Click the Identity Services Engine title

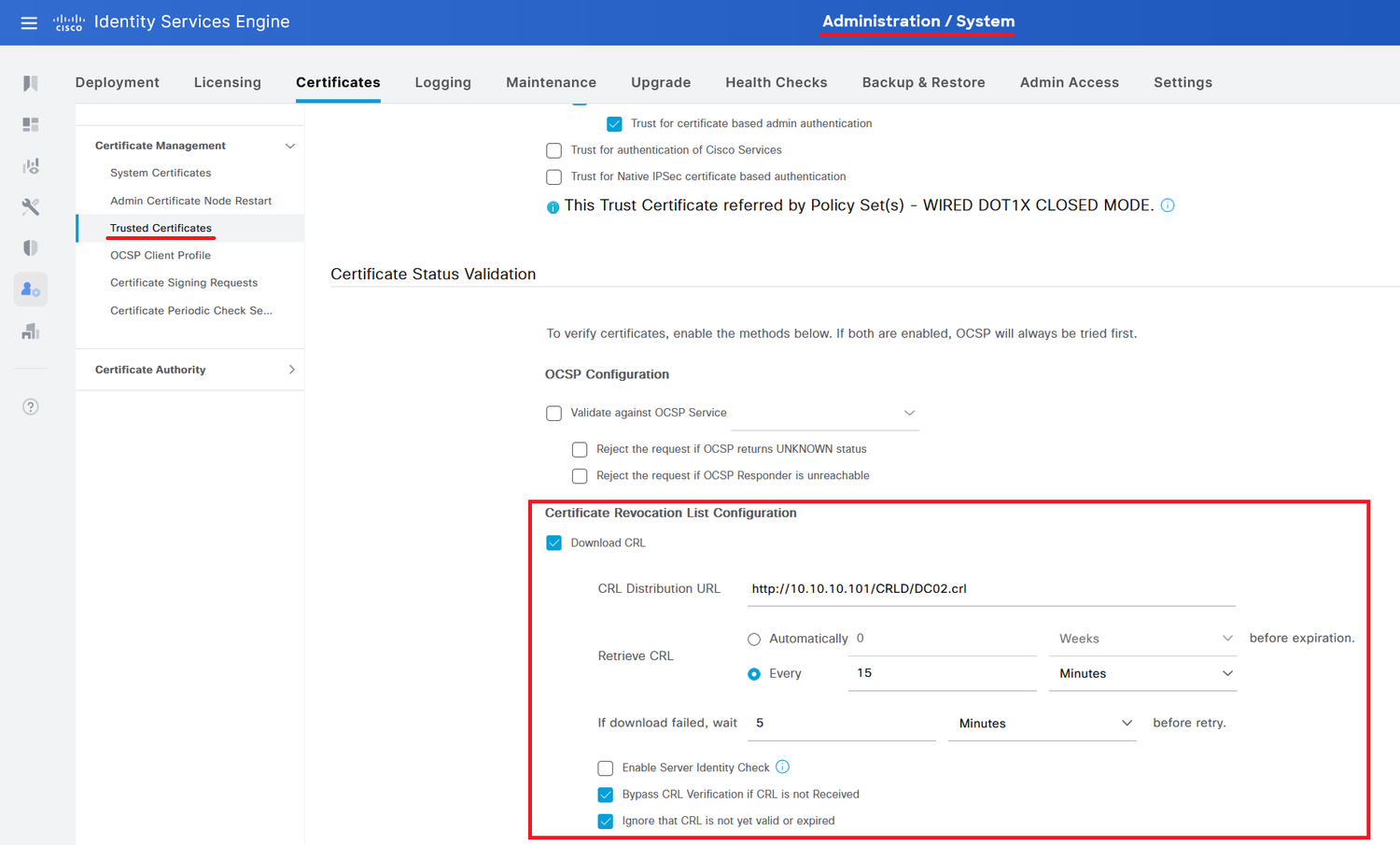[192, 21]
